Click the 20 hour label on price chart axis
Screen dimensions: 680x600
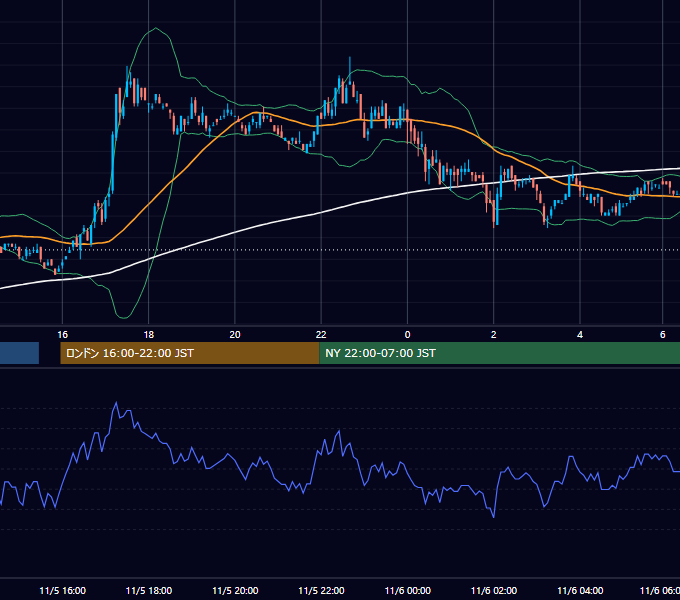[x=235, y=335]
